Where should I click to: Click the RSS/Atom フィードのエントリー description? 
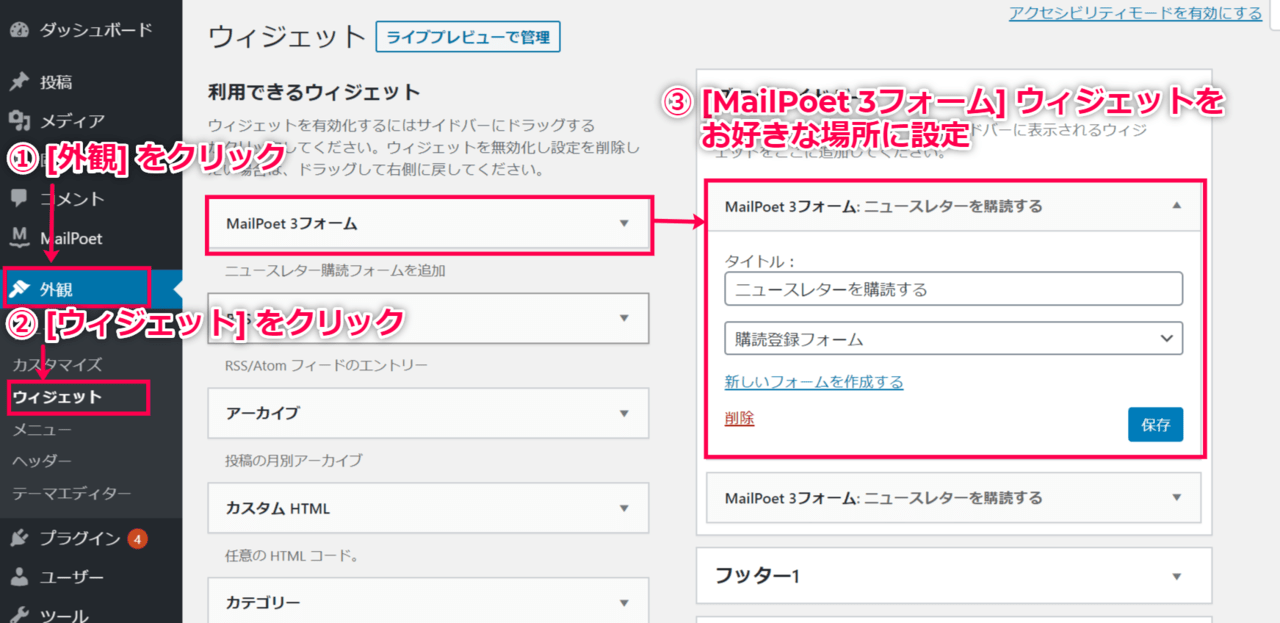click(327, 365)
